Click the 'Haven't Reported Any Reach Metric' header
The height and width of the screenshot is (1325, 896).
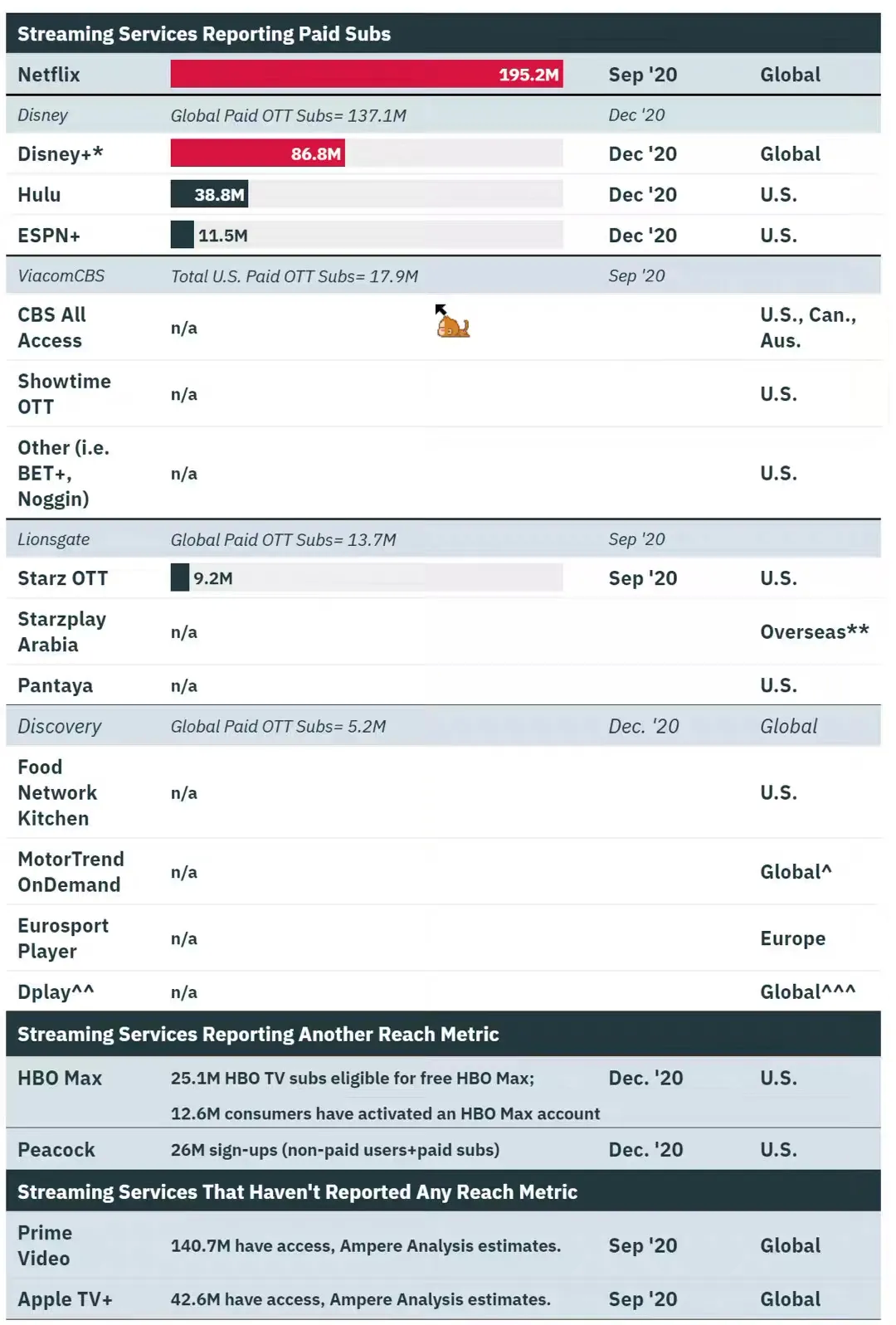coord(297,1192)
